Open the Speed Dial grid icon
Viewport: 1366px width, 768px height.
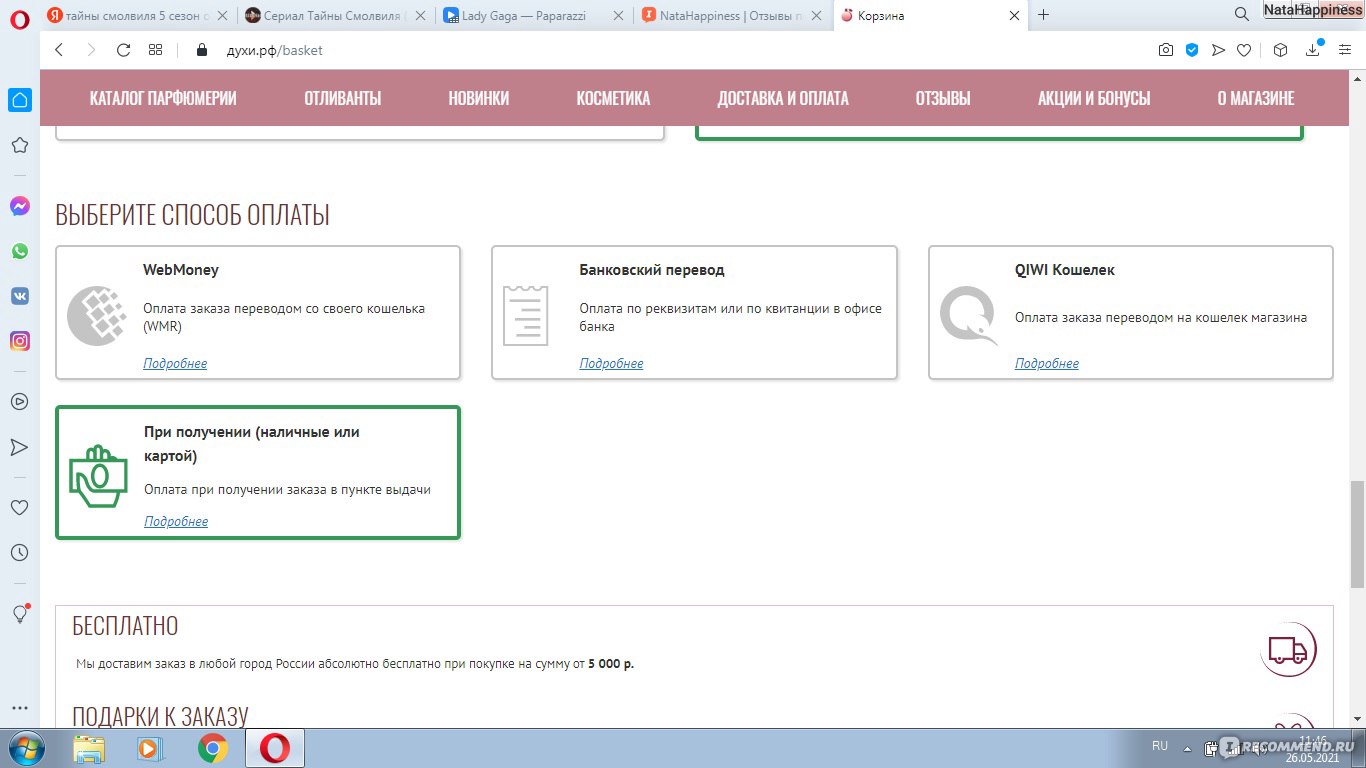[x=155, y=50]
